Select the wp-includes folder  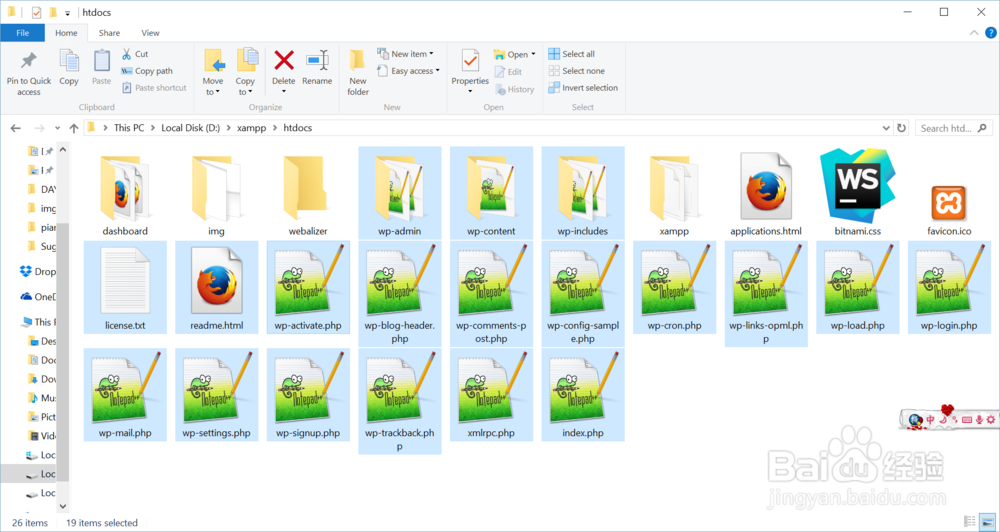583,193
